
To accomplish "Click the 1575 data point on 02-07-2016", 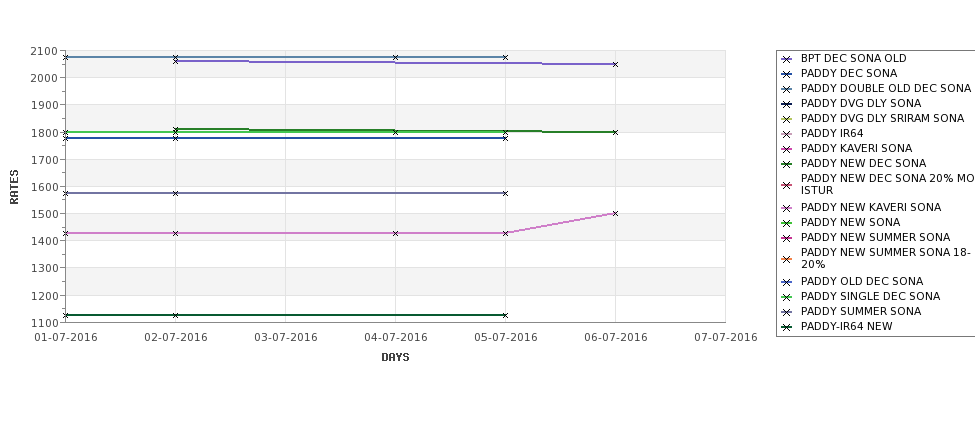I will click(175, 193).
